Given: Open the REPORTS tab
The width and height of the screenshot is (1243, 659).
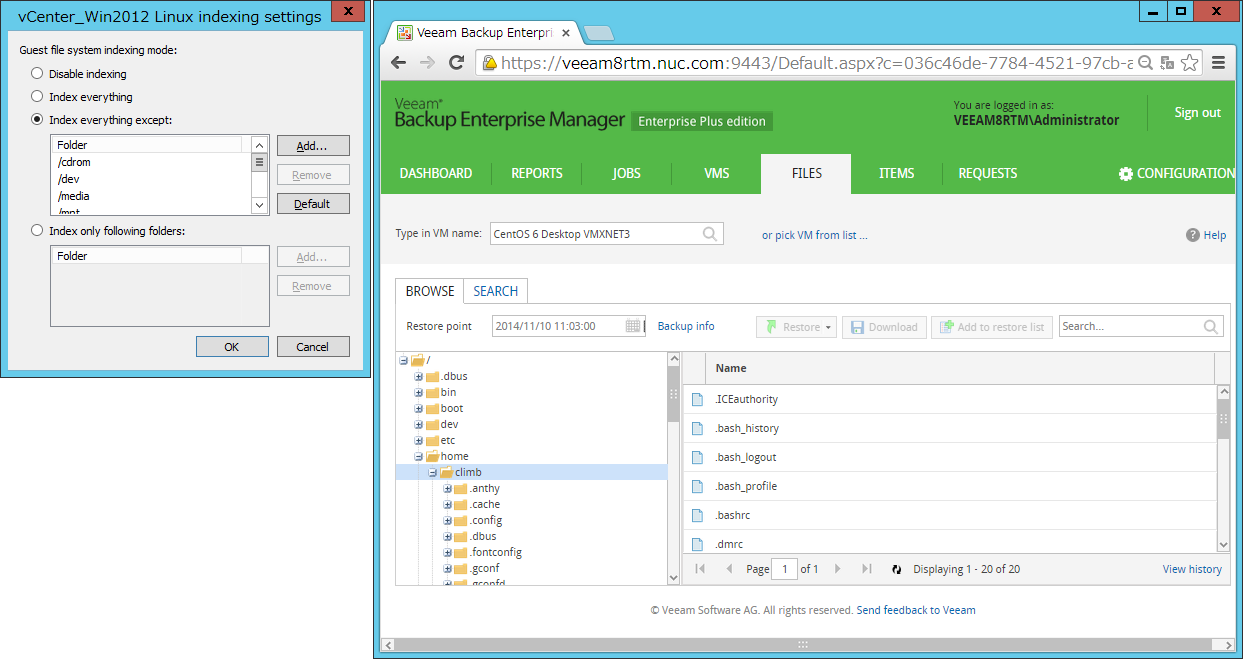Looking at the screenshot, I should point(537,173).
